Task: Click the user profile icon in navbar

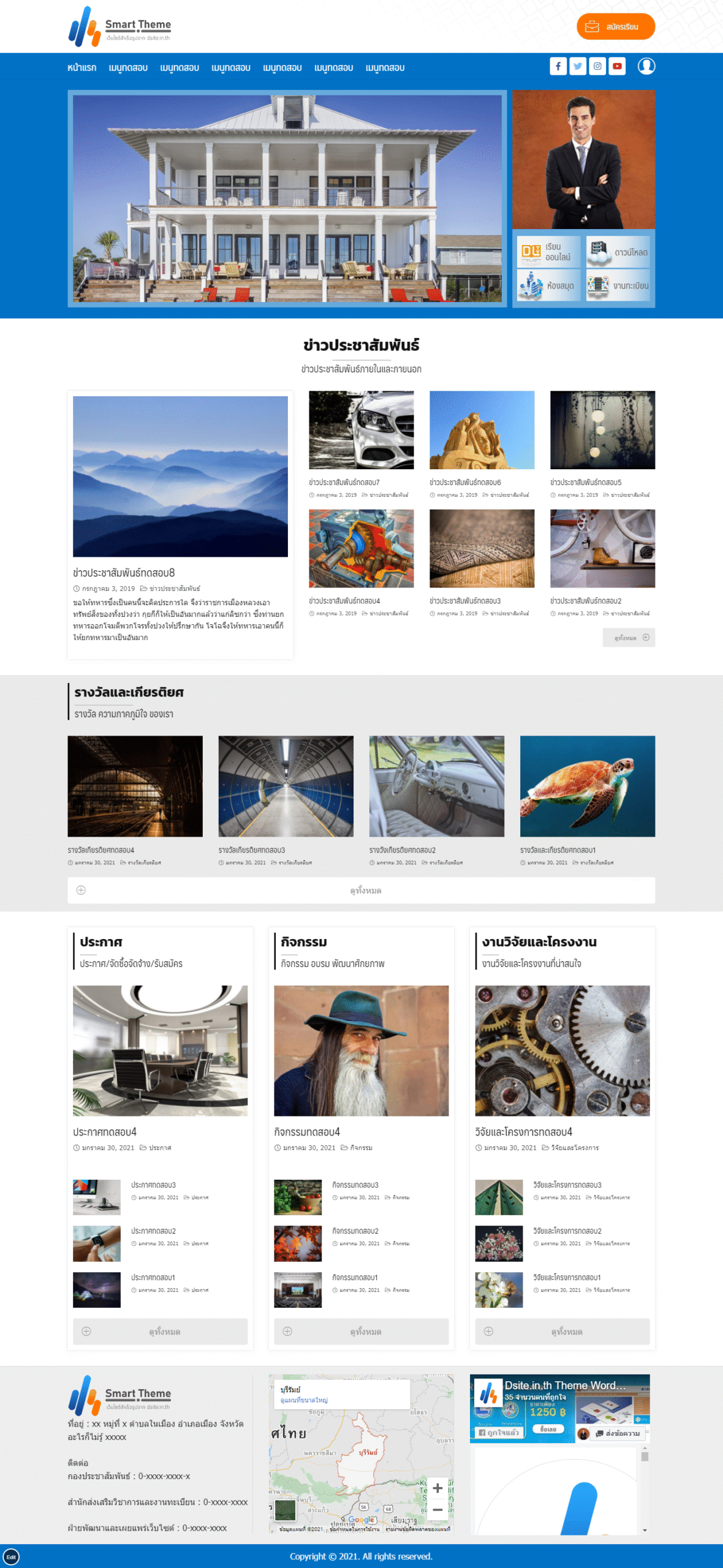Action: tap(646, 66)
